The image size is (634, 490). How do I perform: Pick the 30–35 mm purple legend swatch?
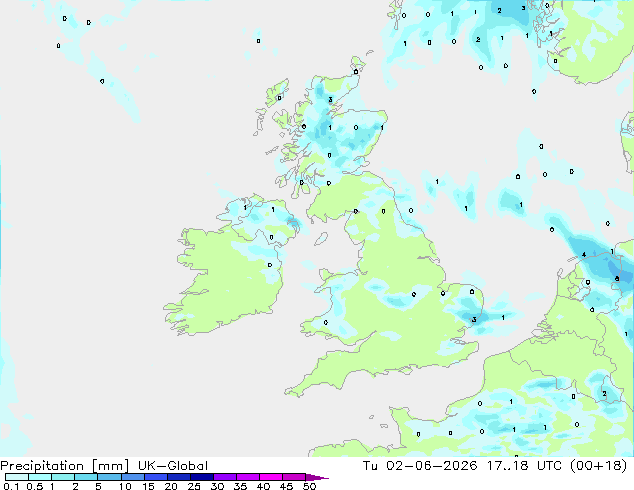pyautogui.click(x=224, y=477)
